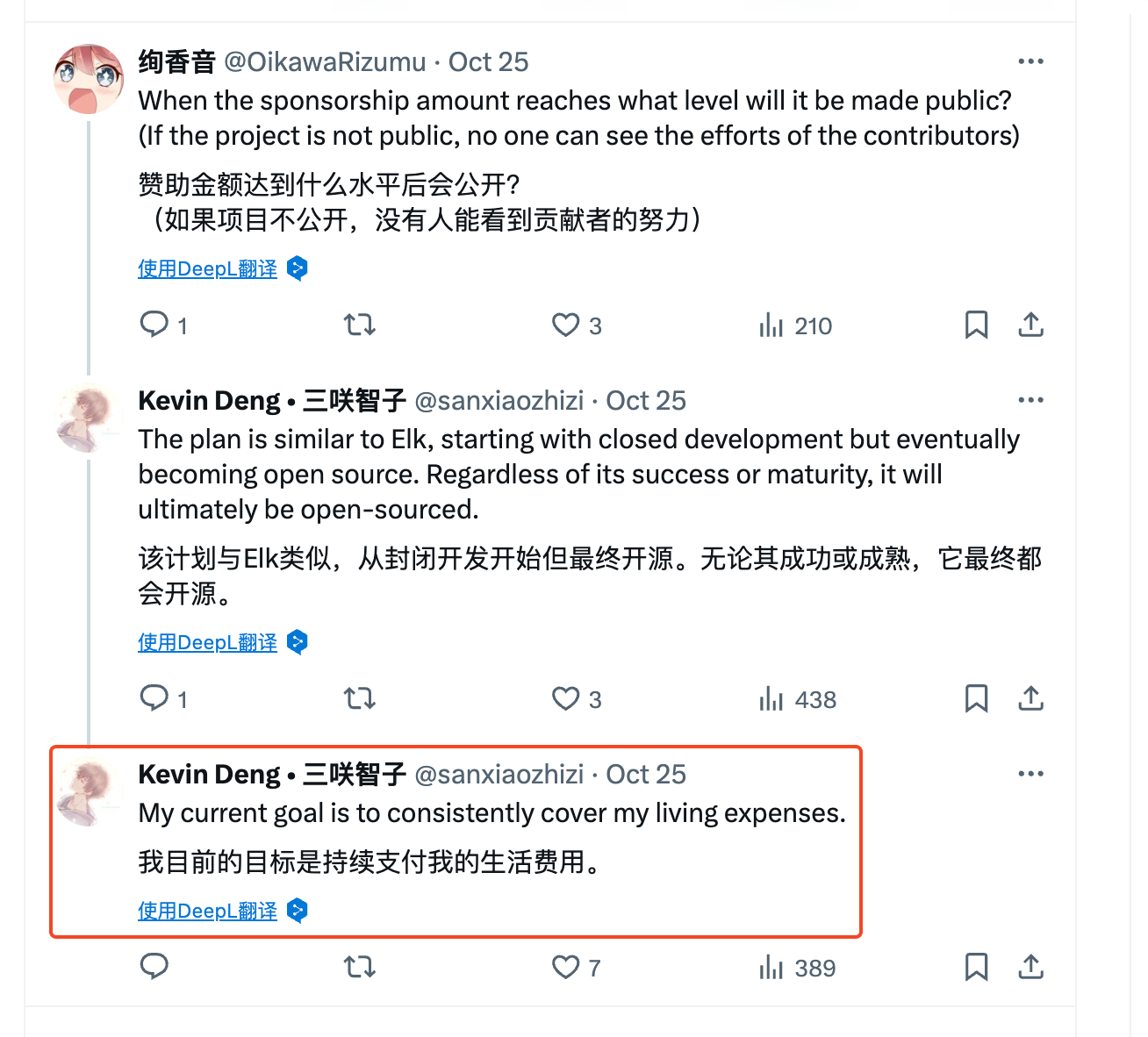Open more options on living expenses tweet
The height and width of the screenshot is (1037, 1148).
coord(1030,774)
